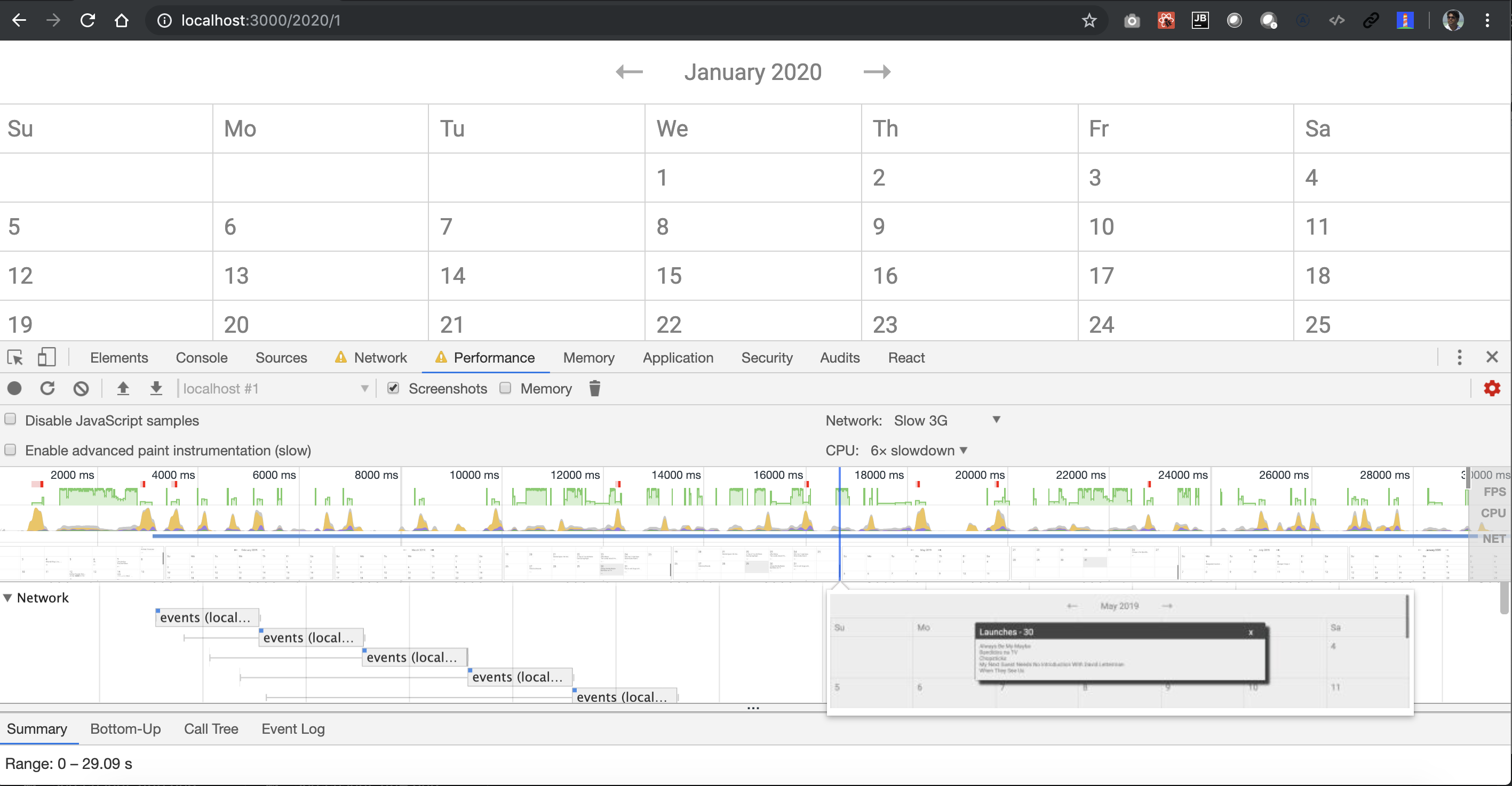
Task: Click reload and start profiling icon
Action: point(47,388)
